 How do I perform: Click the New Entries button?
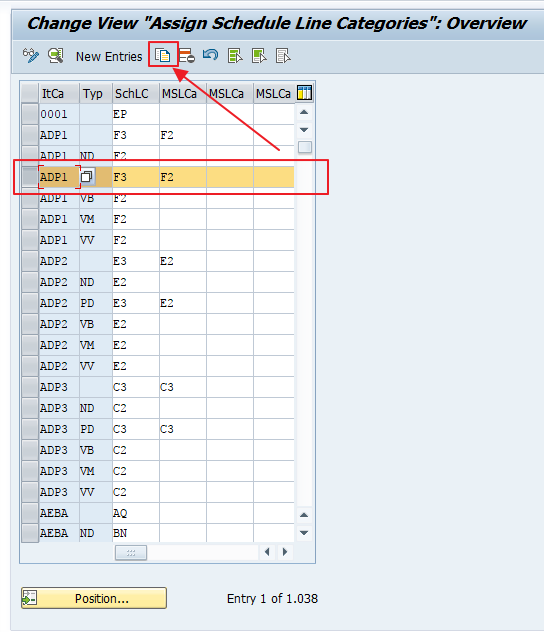(x=109, y=56)
